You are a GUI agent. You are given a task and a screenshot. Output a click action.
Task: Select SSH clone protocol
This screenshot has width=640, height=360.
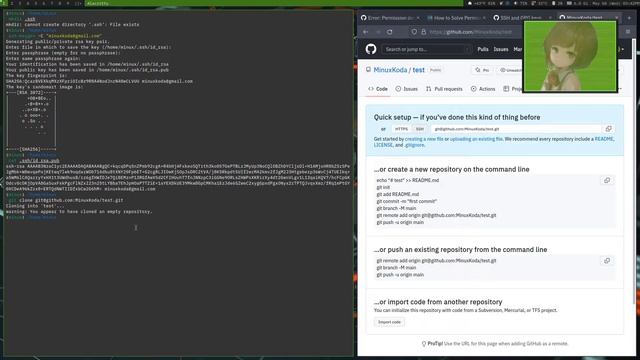coord(420,129)
